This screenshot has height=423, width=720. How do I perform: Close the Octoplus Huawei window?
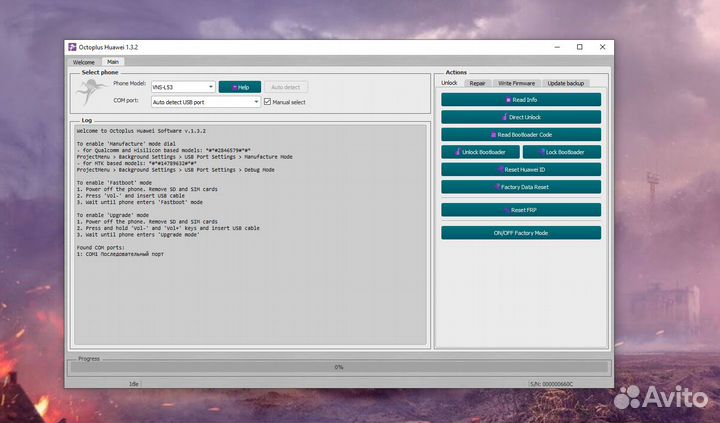click(602, 47)
